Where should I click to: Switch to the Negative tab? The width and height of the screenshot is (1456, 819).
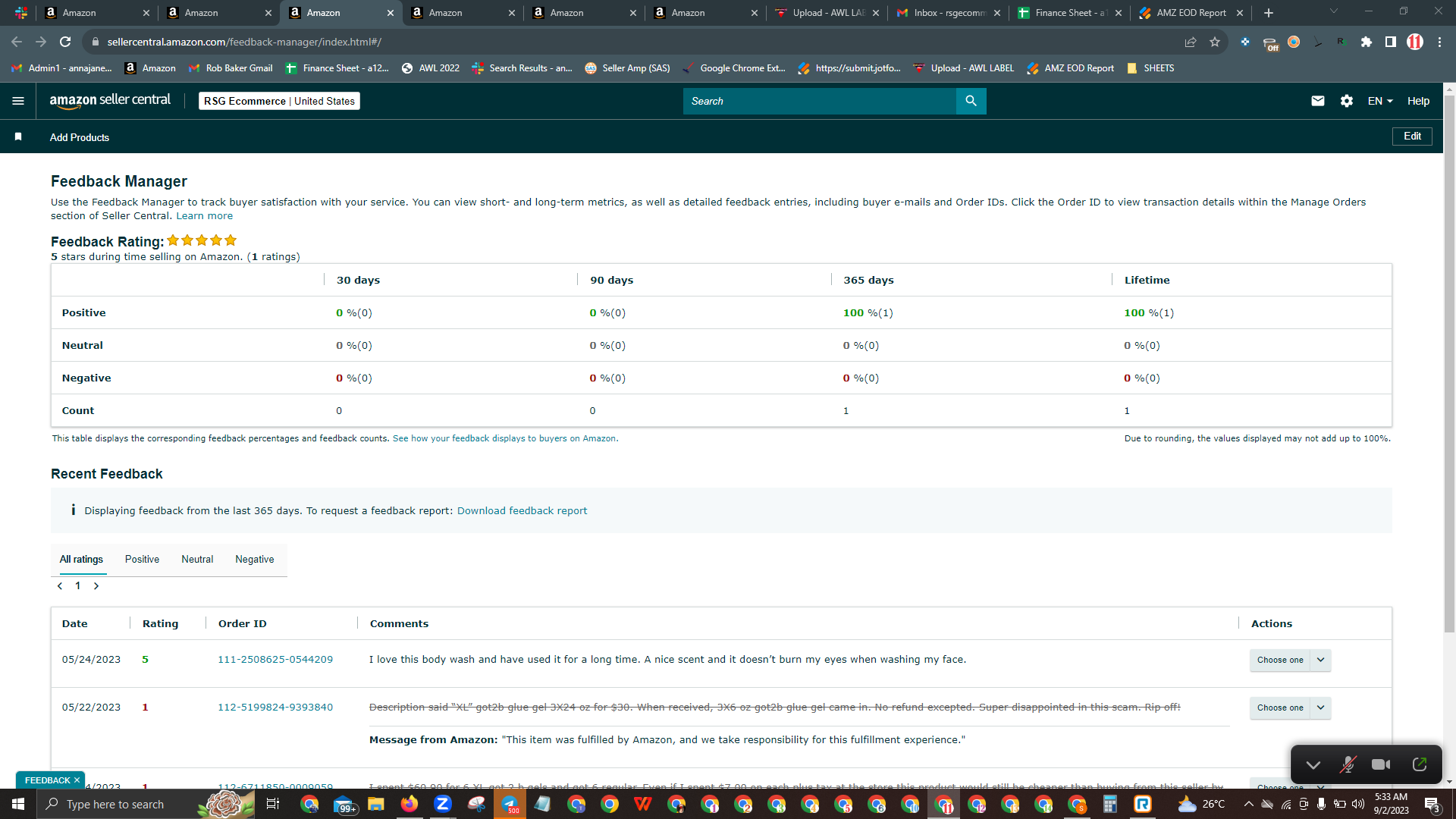(255, 559)
